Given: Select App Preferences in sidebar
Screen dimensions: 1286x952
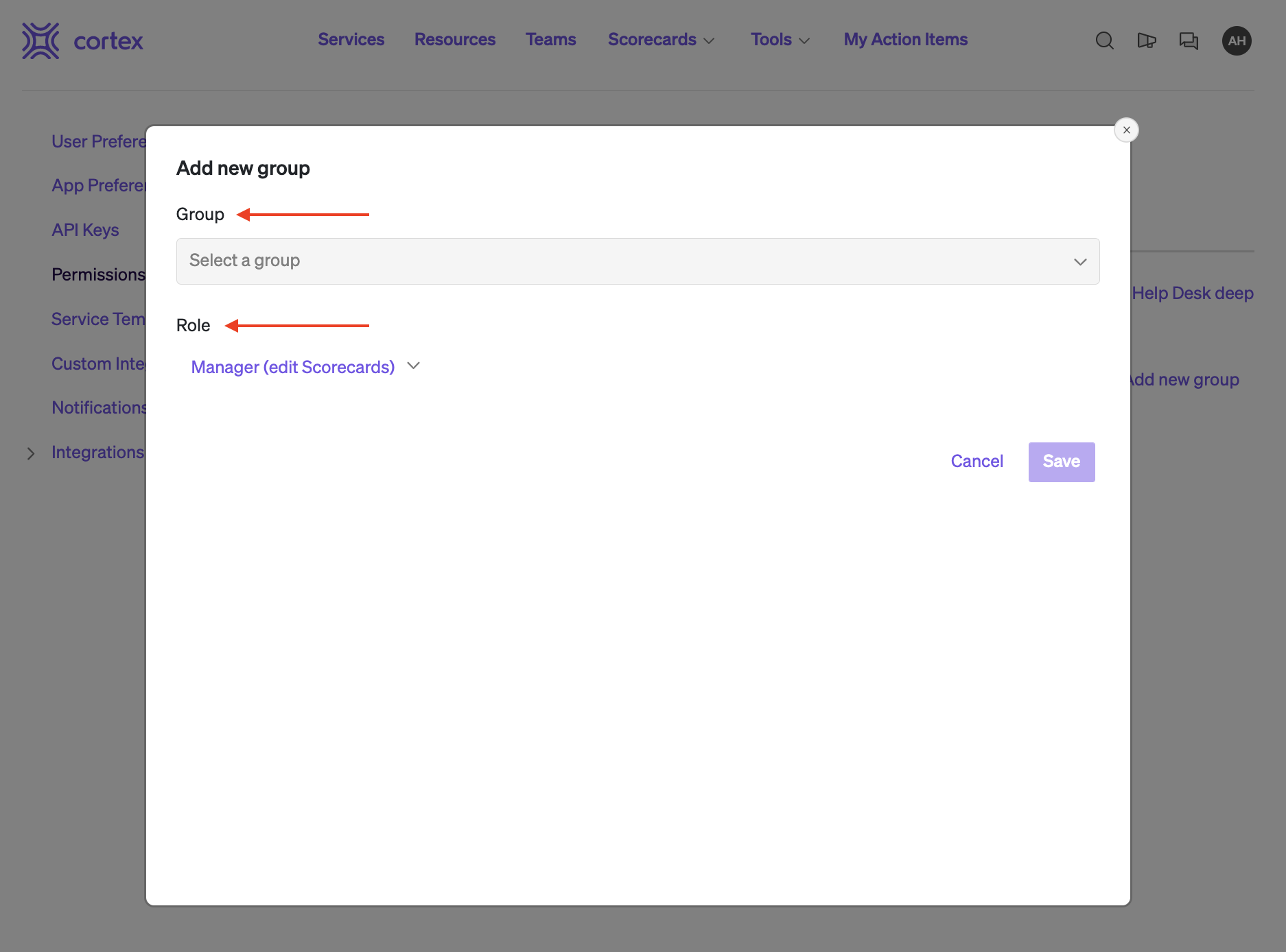Looking at the screenshot, I should 99,185.
